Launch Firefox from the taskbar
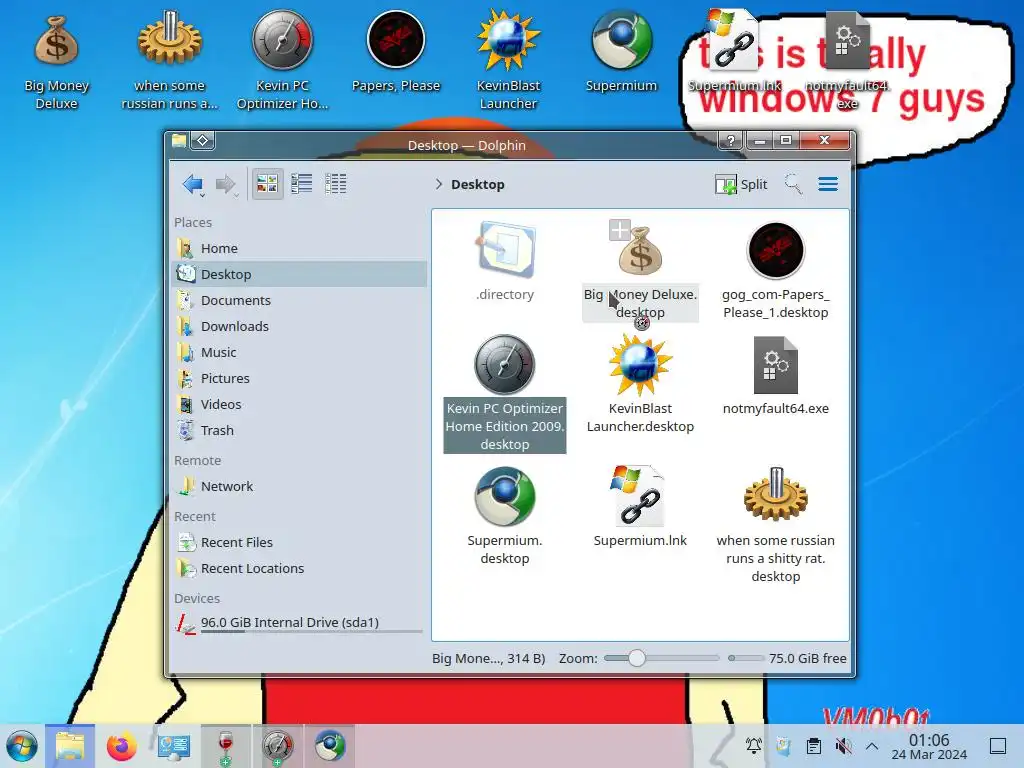 click(x=121, y=746)
